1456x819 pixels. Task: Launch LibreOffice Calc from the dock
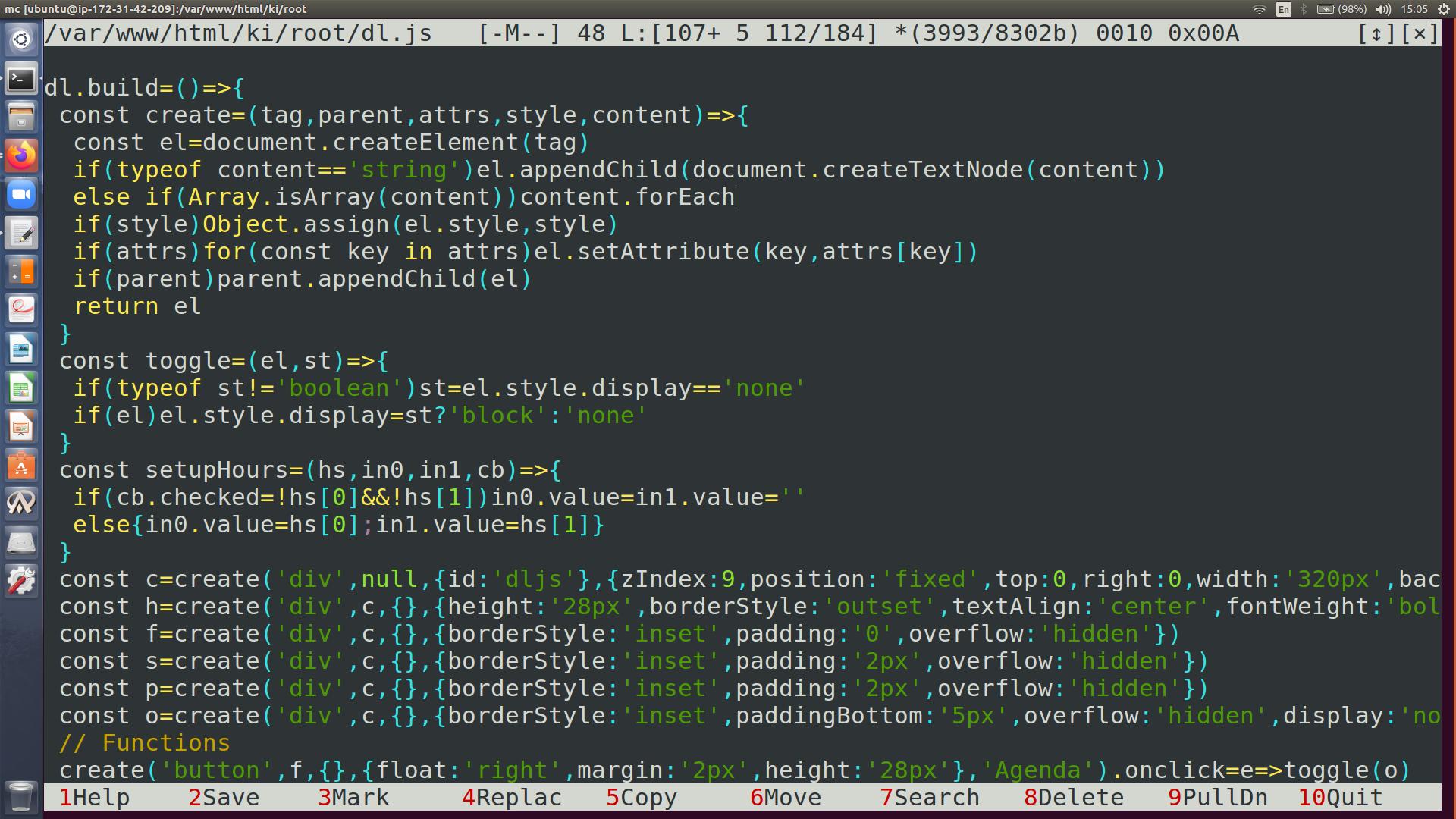(21, 388)
